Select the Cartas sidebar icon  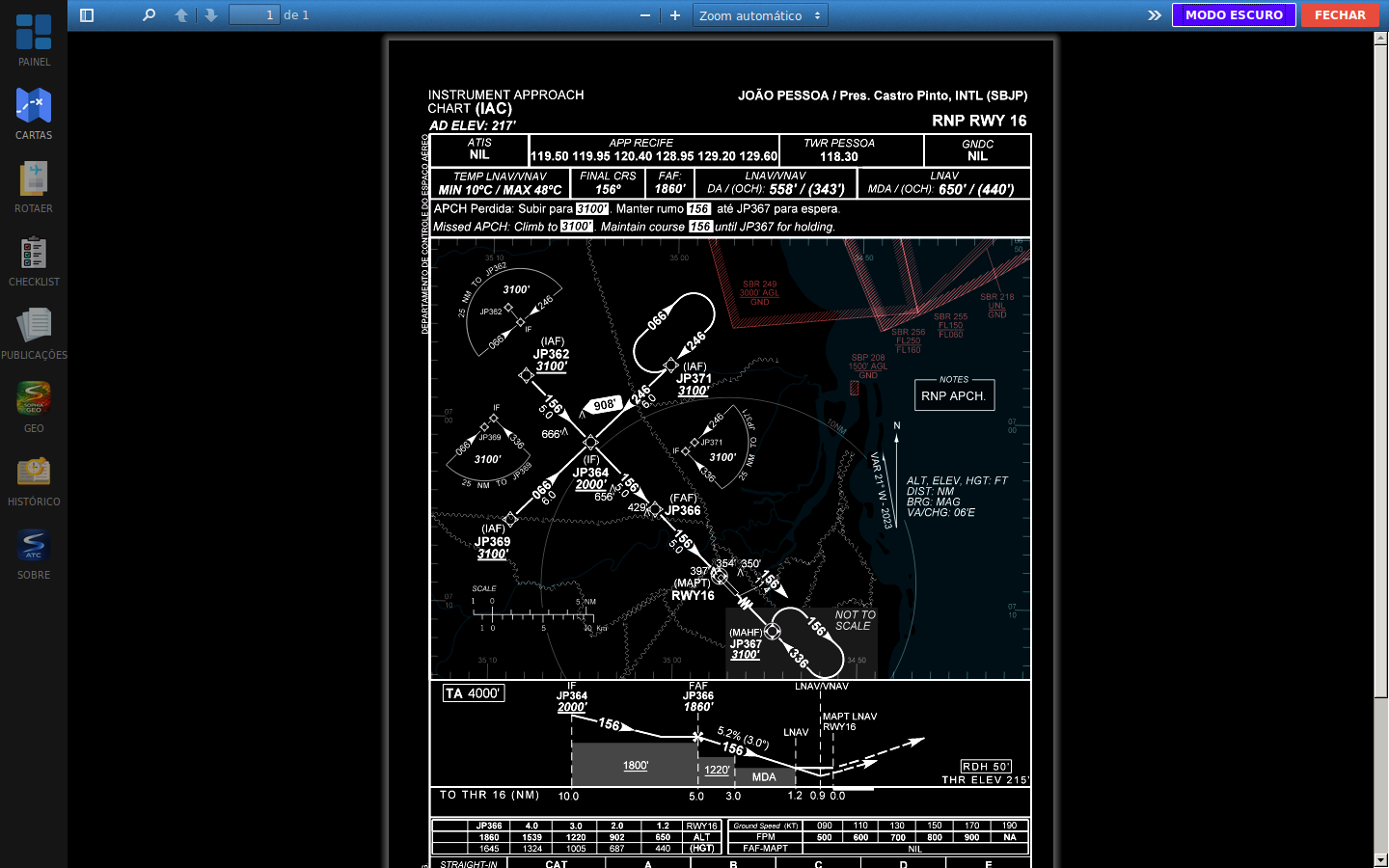pos(34,114)
